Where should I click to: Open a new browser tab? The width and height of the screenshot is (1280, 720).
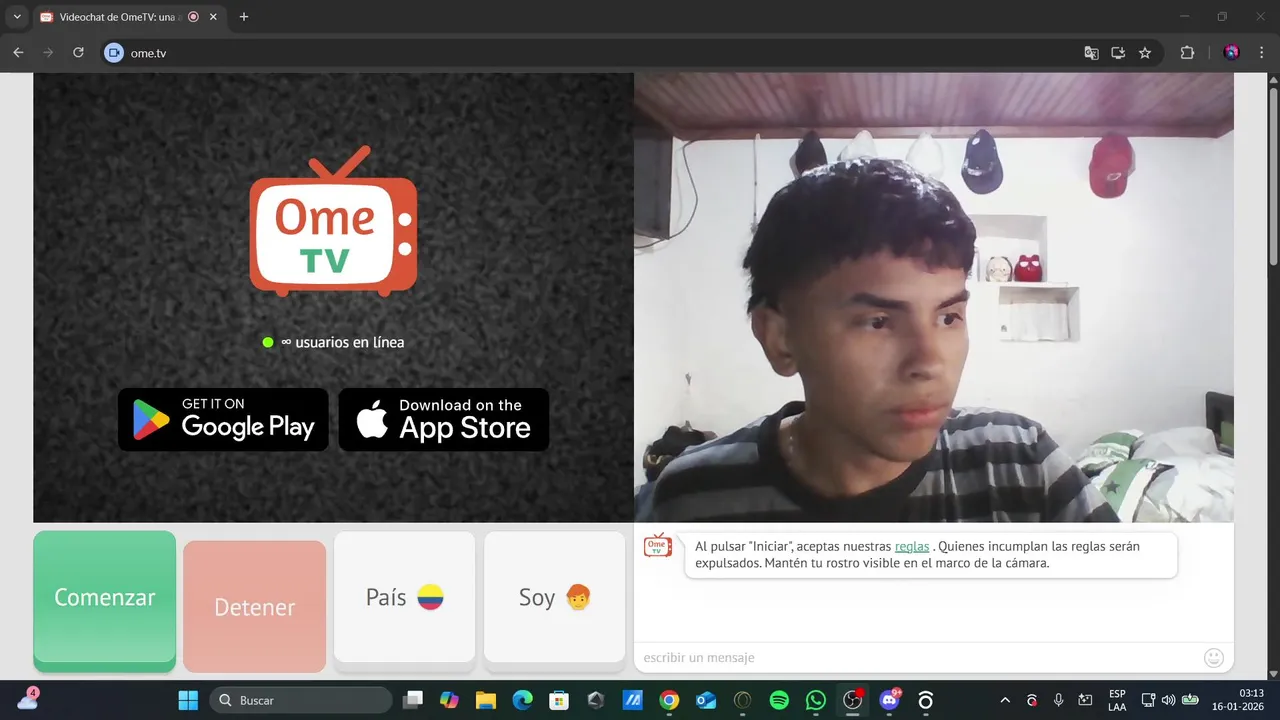(x=244, y=17)
